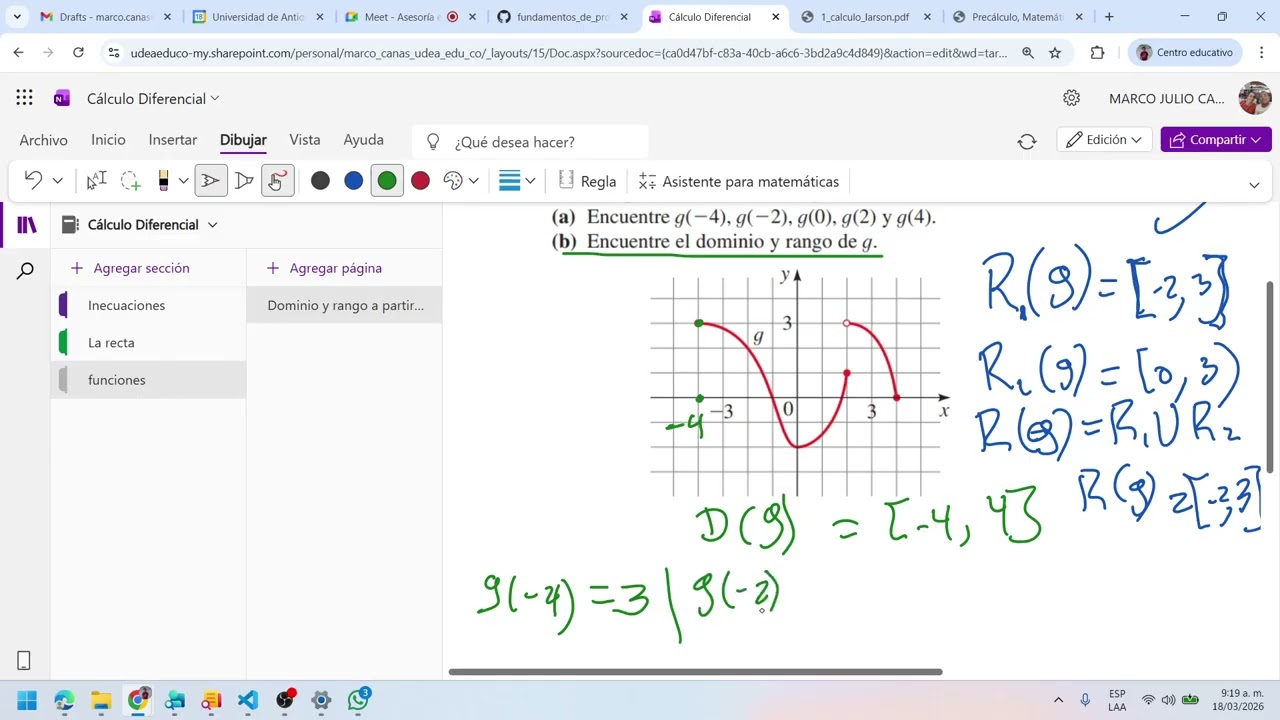Expand more colors dropdown arrow
The height and width of the screenshot is (720, 1280).
[473, 181]
